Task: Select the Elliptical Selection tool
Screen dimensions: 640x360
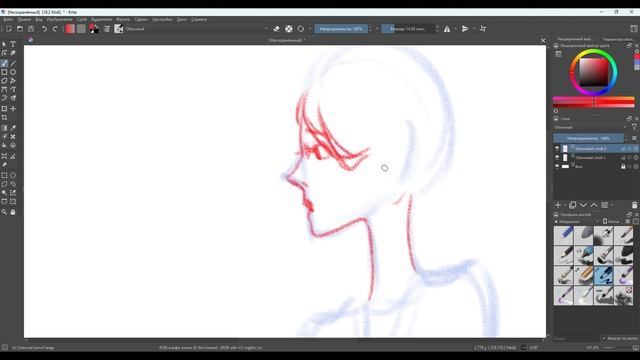Action: coord(13,176)
